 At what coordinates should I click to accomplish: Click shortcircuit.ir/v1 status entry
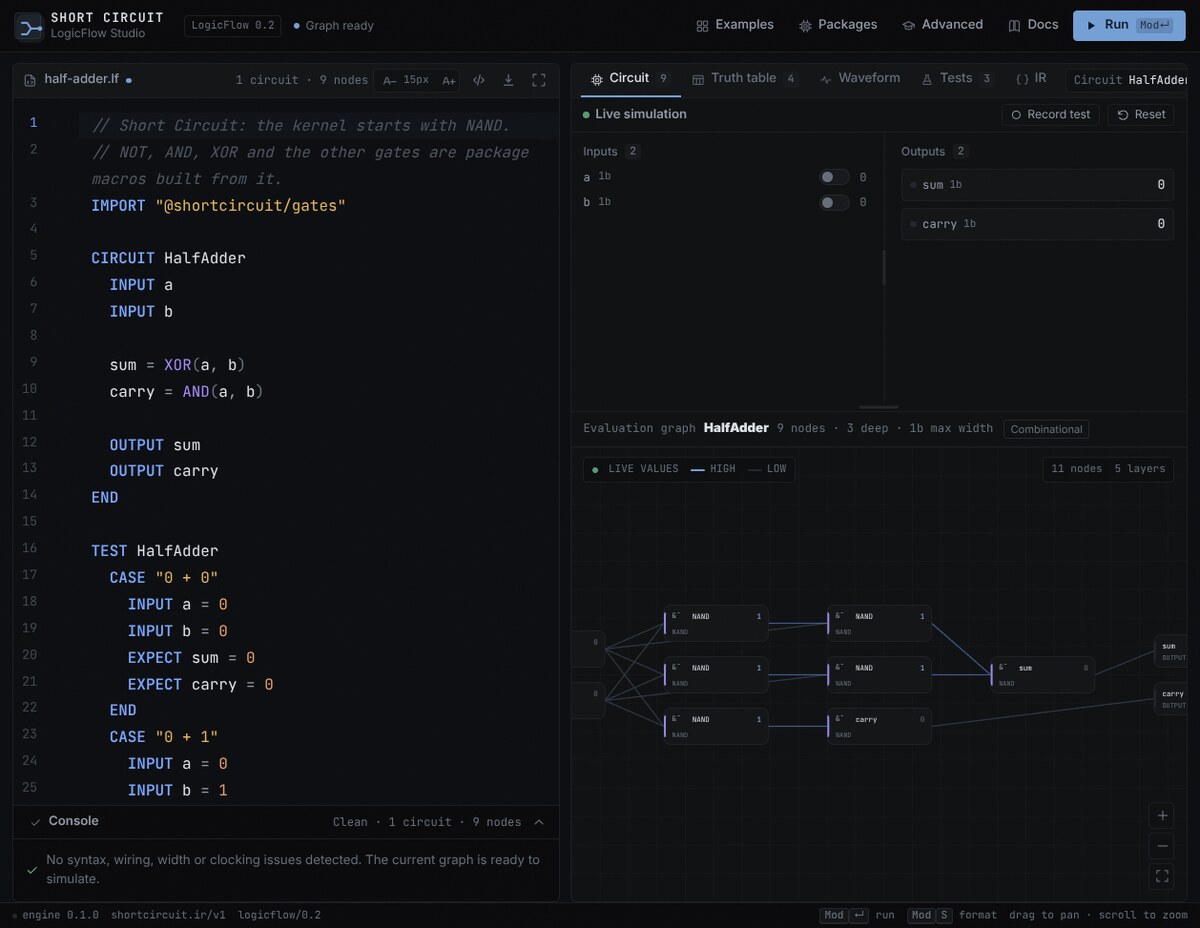(168, 915)
